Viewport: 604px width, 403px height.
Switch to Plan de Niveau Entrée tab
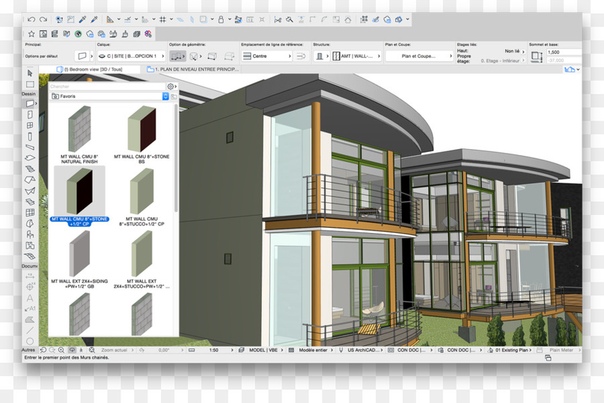pyautogui.click(x=193, y=69)
